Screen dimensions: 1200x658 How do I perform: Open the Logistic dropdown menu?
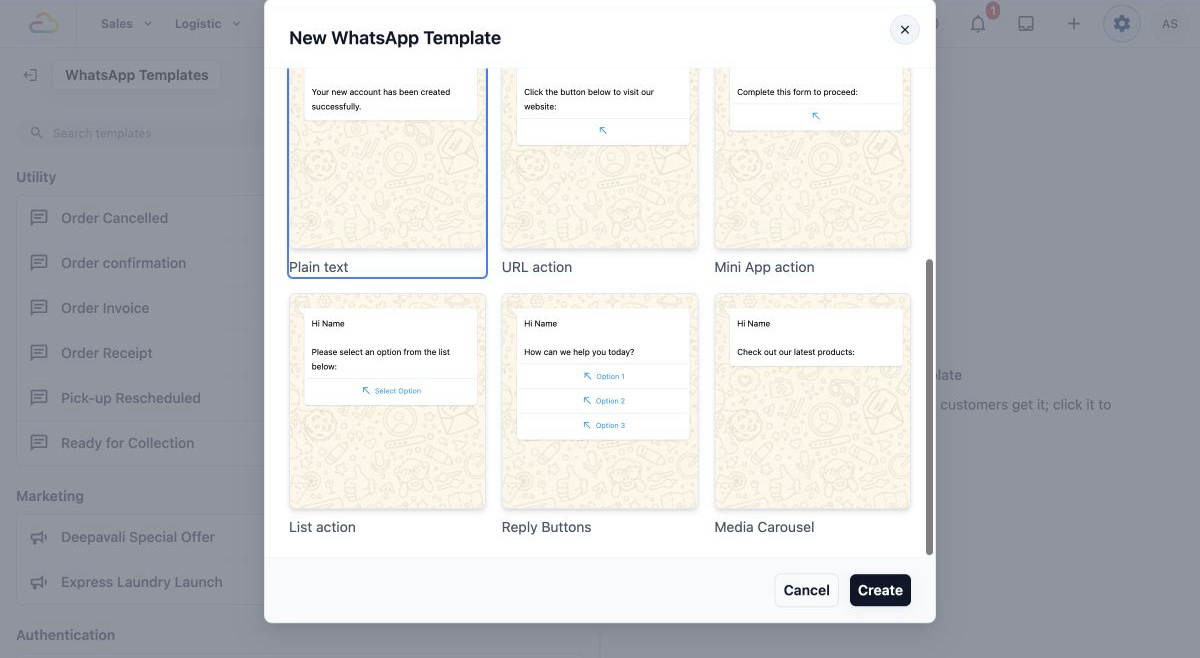(x=207, y=23)
